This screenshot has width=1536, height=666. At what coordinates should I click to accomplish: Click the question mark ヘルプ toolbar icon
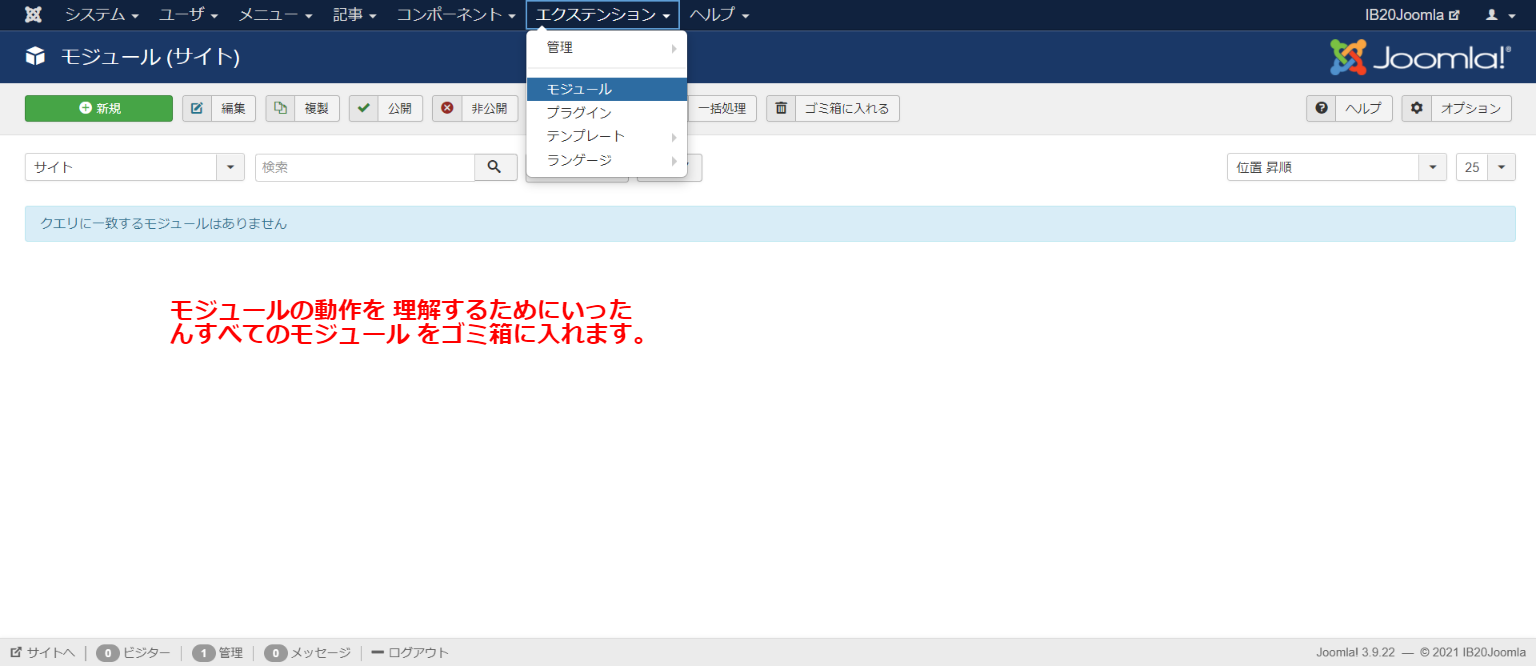(x=1321, y=108)
